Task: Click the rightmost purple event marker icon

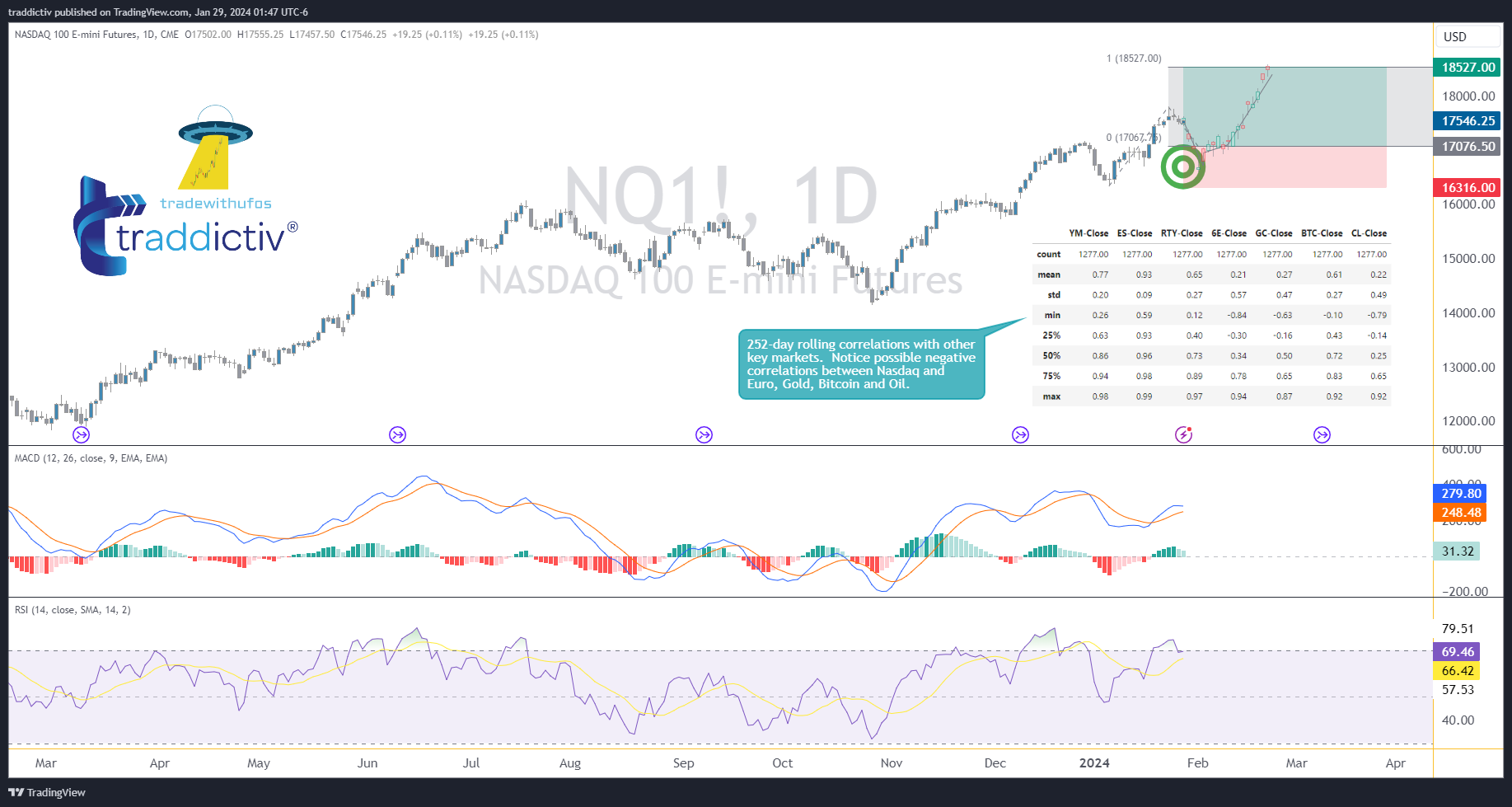Action: click(1322, 434)
